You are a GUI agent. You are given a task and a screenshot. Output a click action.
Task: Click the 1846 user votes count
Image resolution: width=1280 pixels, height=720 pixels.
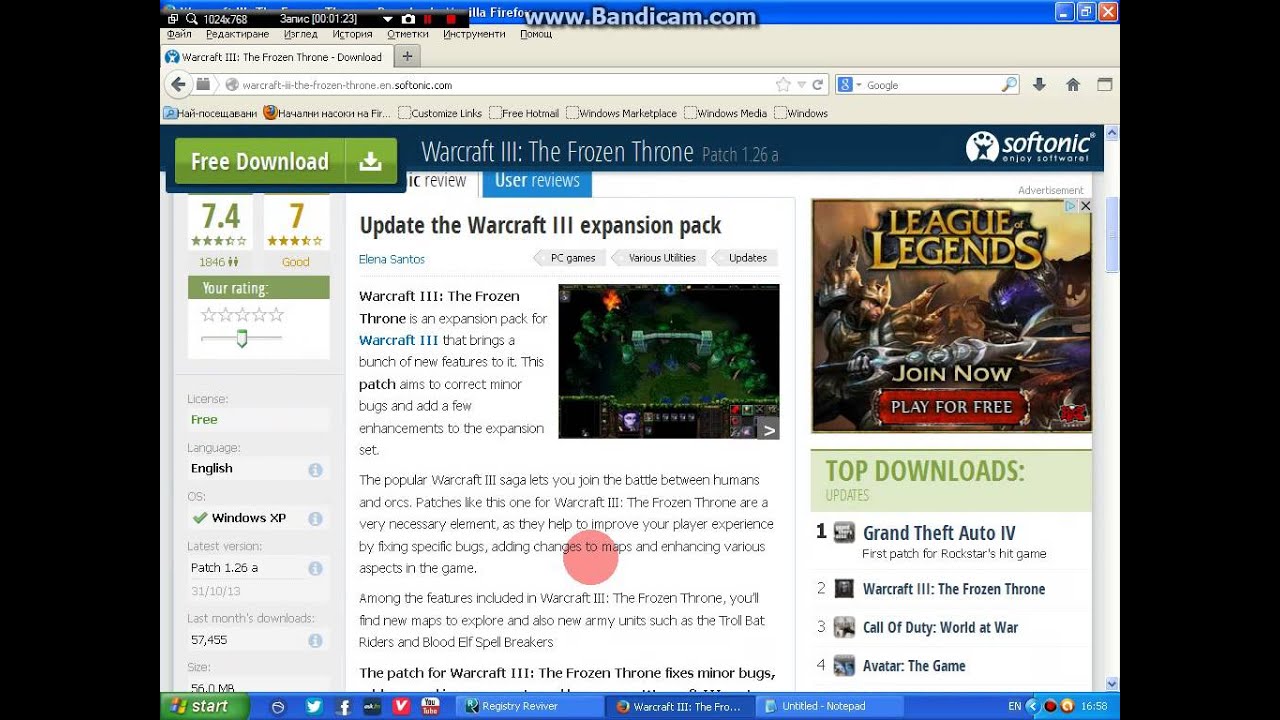(218, 262)
